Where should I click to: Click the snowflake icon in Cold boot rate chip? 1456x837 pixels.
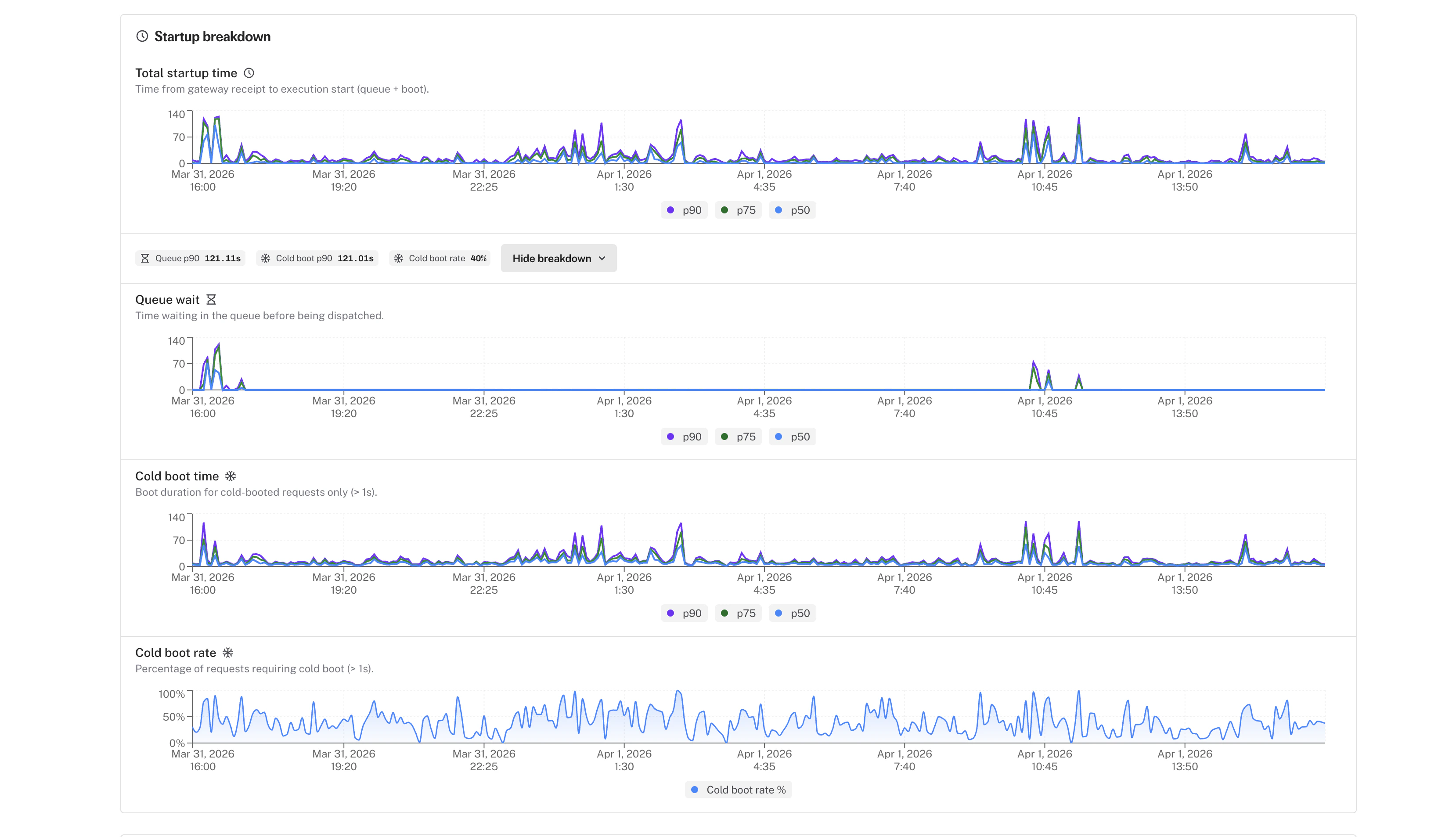[x=398, y=258]
